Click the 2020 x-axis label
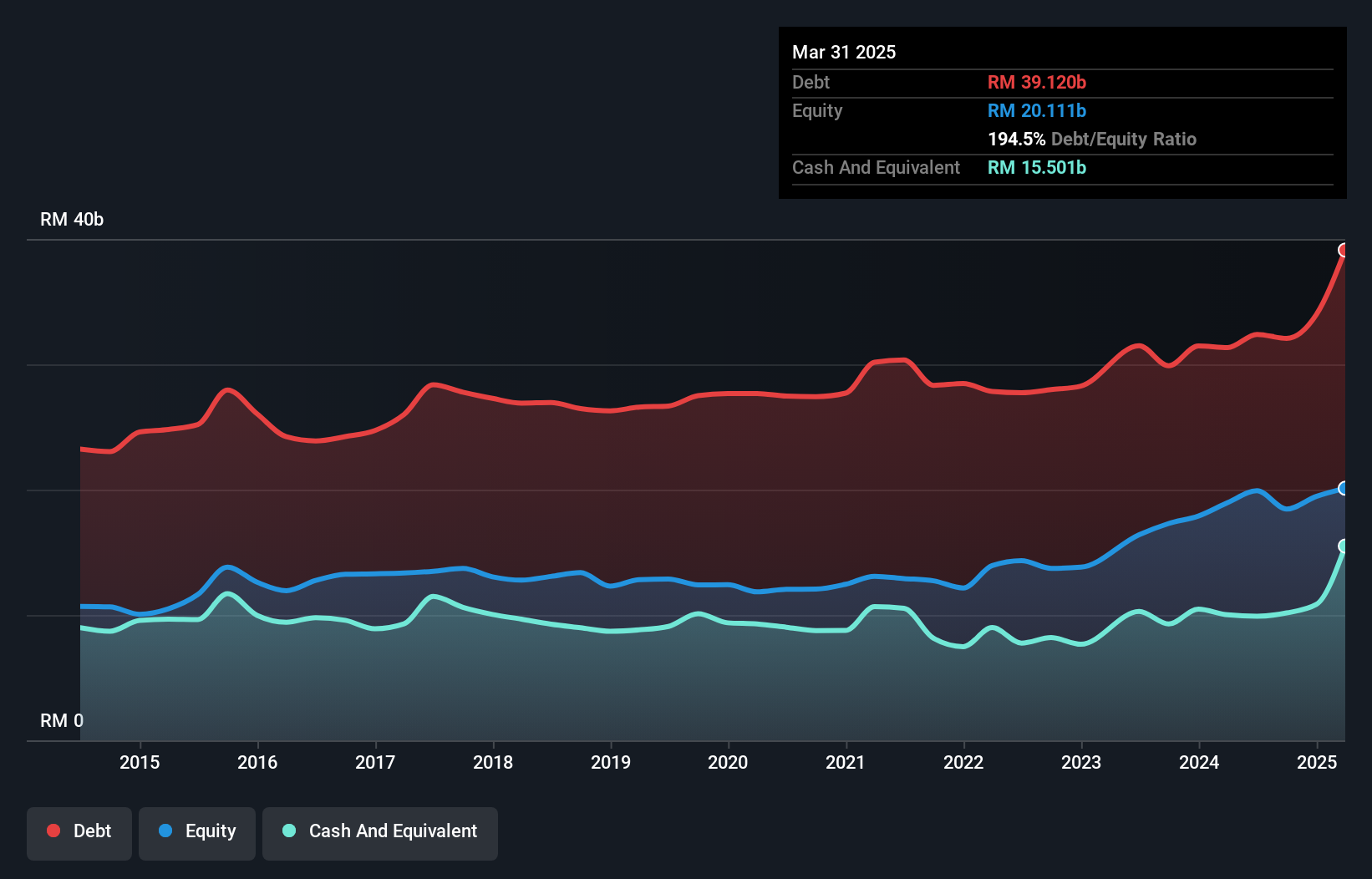 tap(728, 762)
